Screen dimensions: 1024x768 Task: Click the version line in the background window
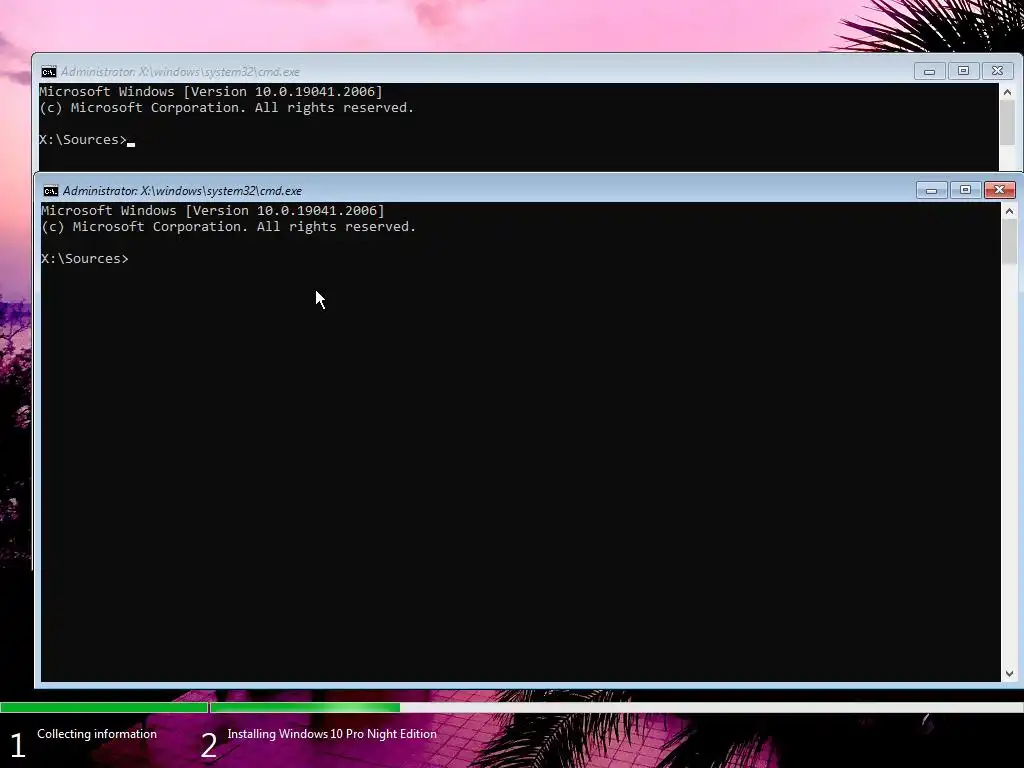(211, 91)
